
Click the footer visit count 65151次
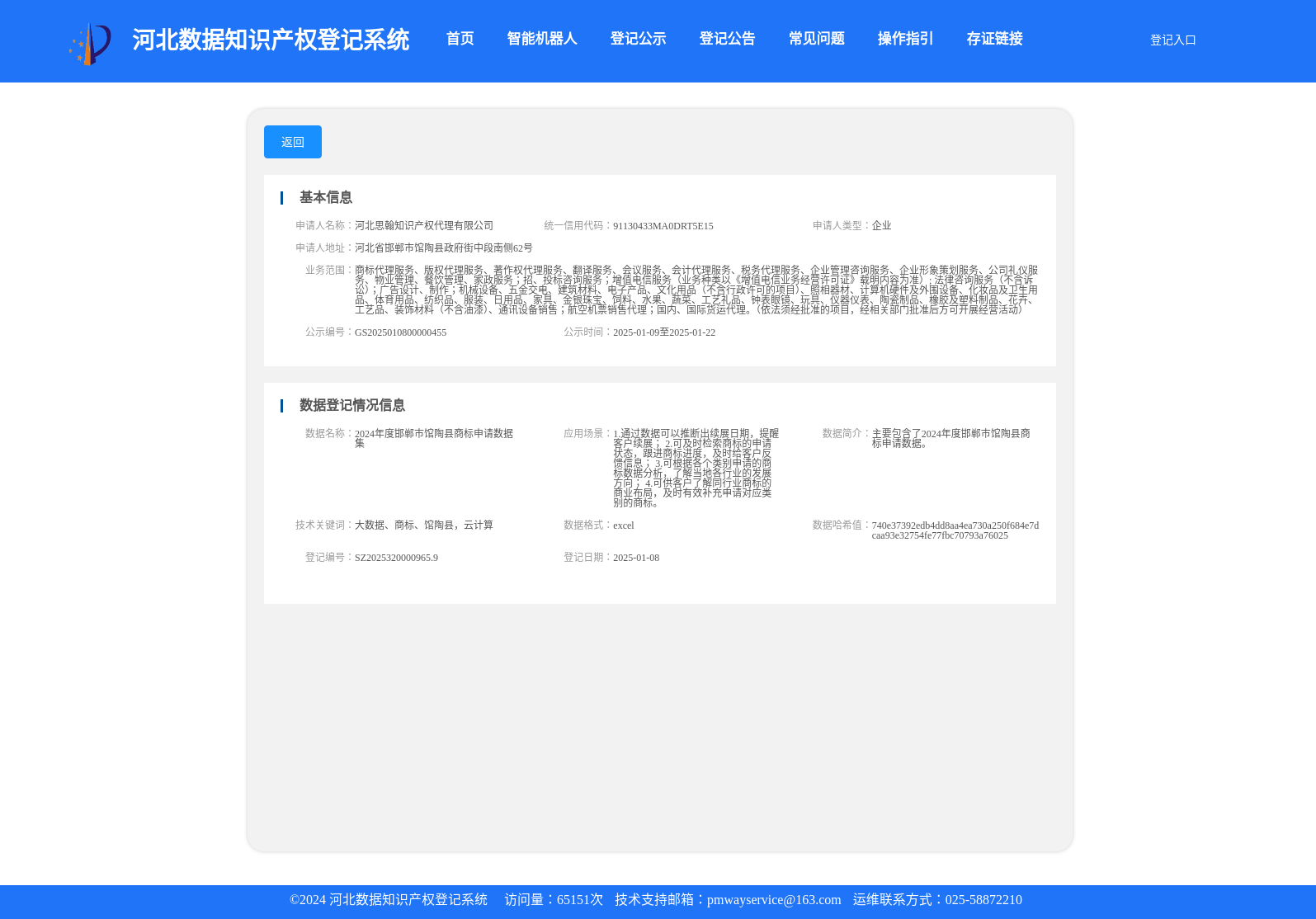580,900
